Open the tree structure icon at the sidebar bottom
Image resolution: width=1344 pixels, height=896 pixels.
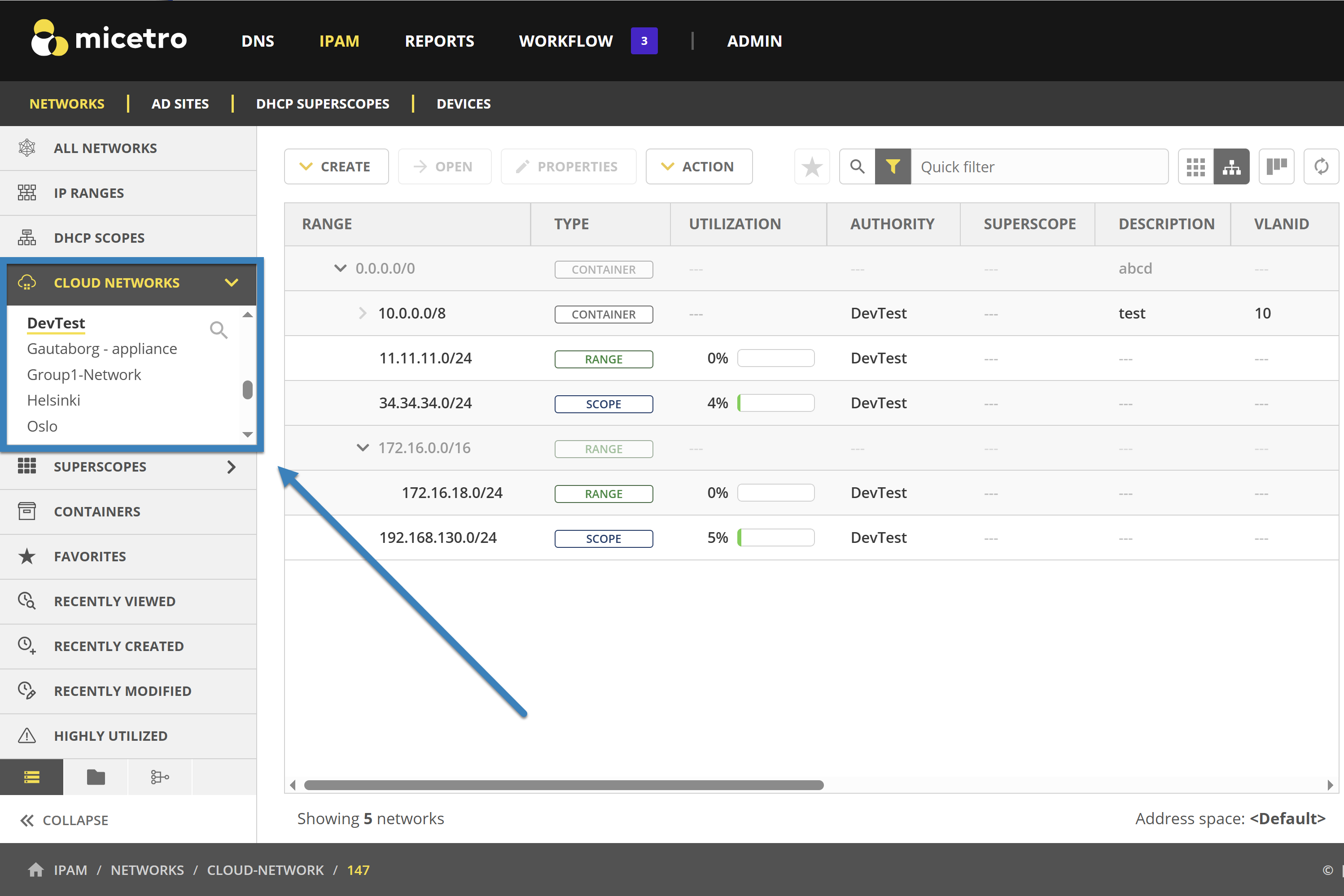(x=159, y=777)
